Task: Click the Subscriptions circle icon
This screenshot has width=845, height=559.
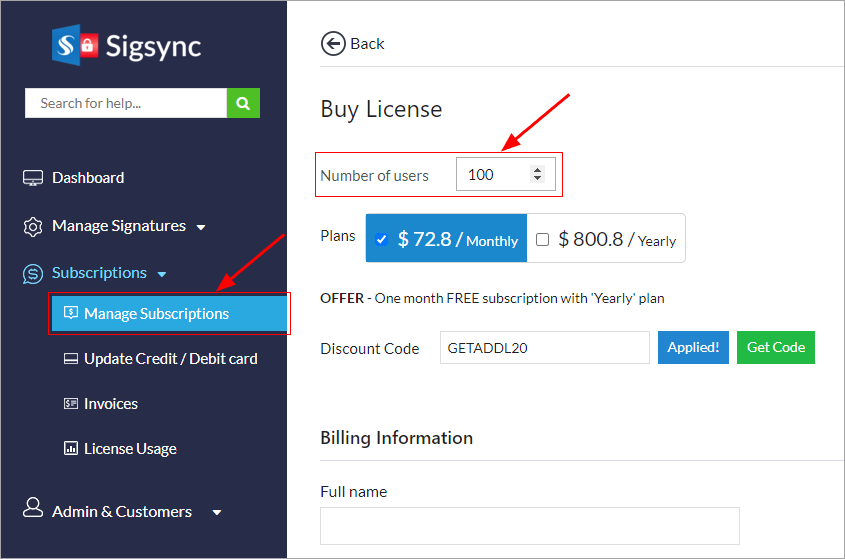Action: (x=34, y=273)
